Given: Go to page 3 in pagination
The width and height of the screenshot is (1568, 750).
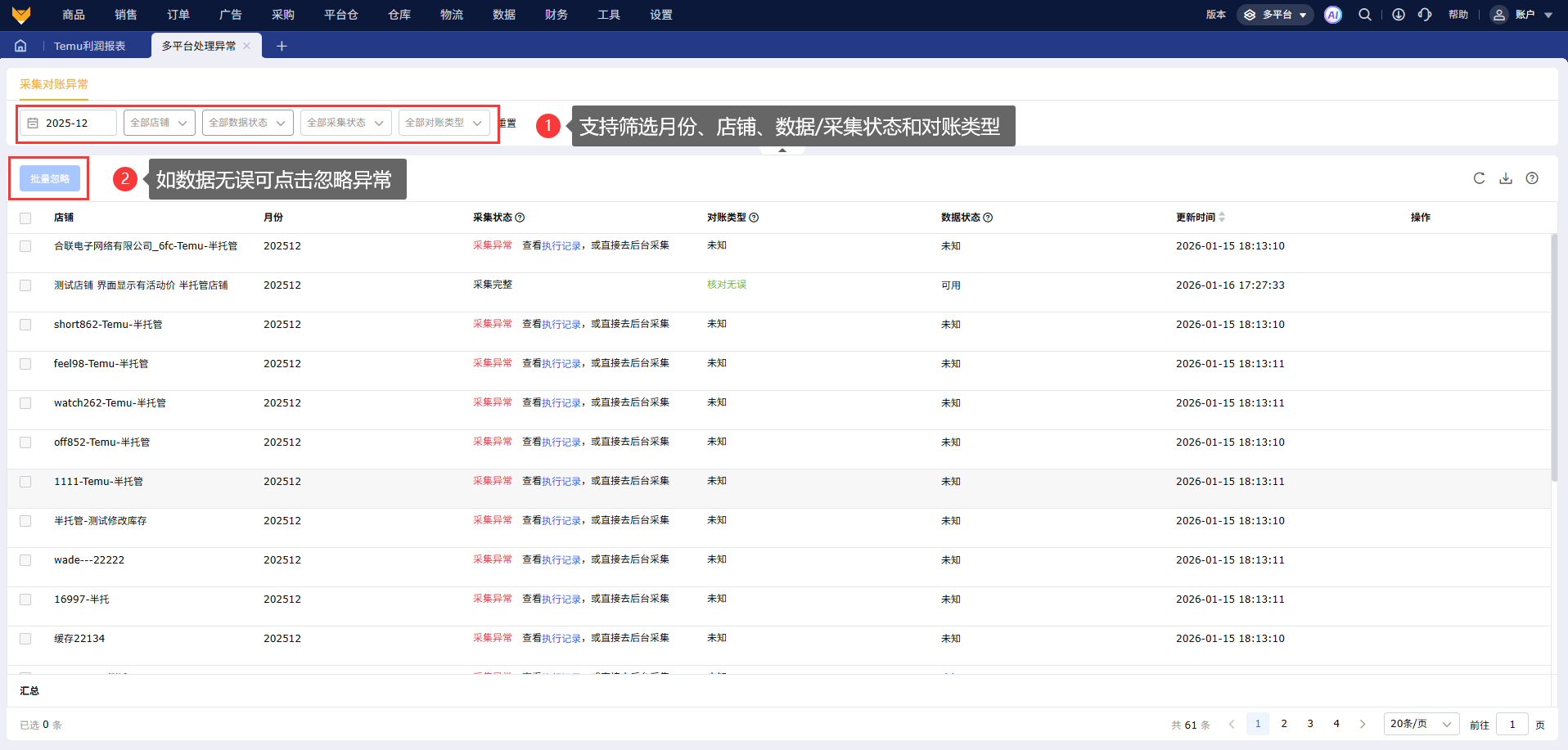Looking at the screenshot, I should pos(1310,724).
